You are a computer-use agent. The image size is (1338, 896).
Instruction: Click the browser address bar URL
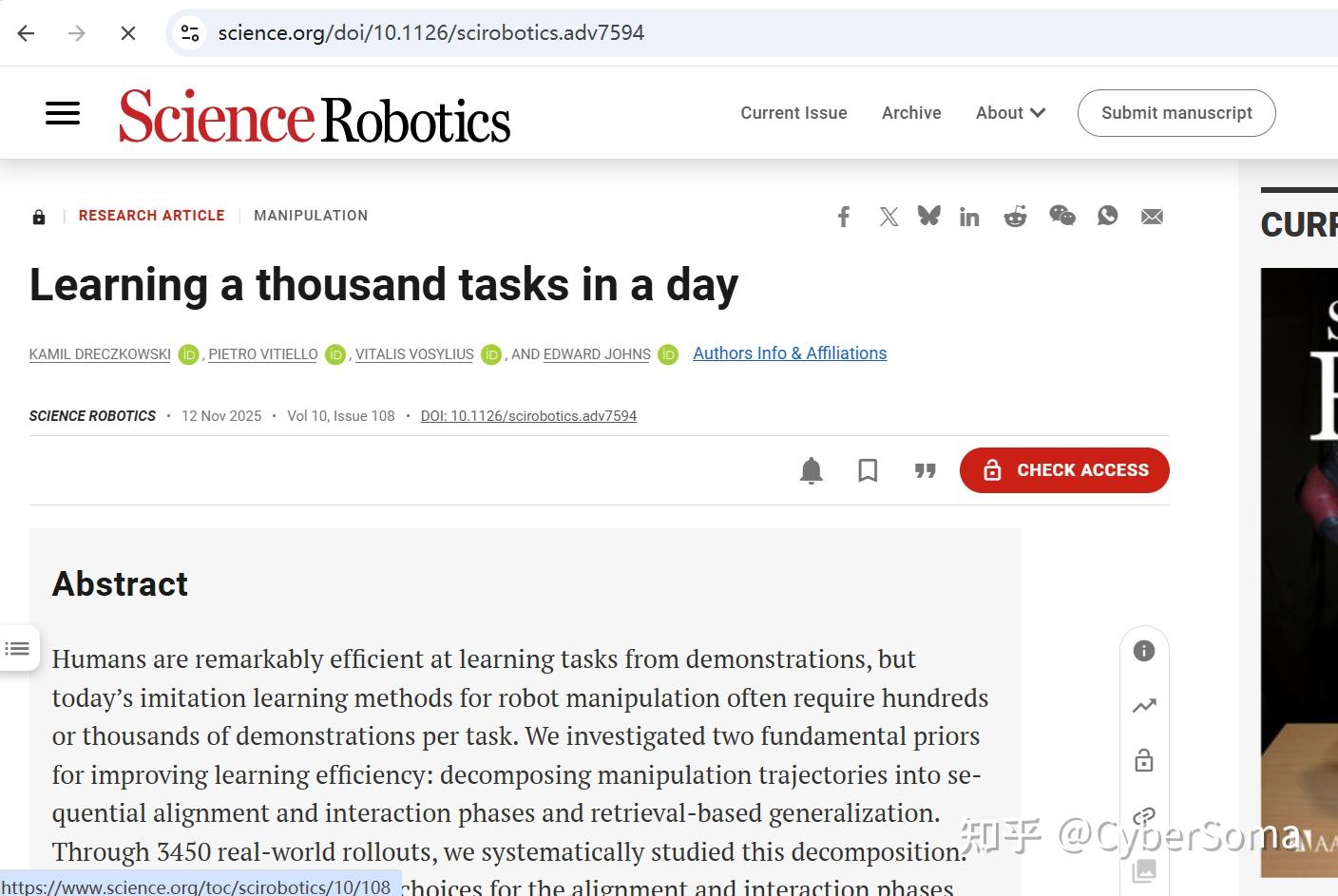[x=430, y=33]
